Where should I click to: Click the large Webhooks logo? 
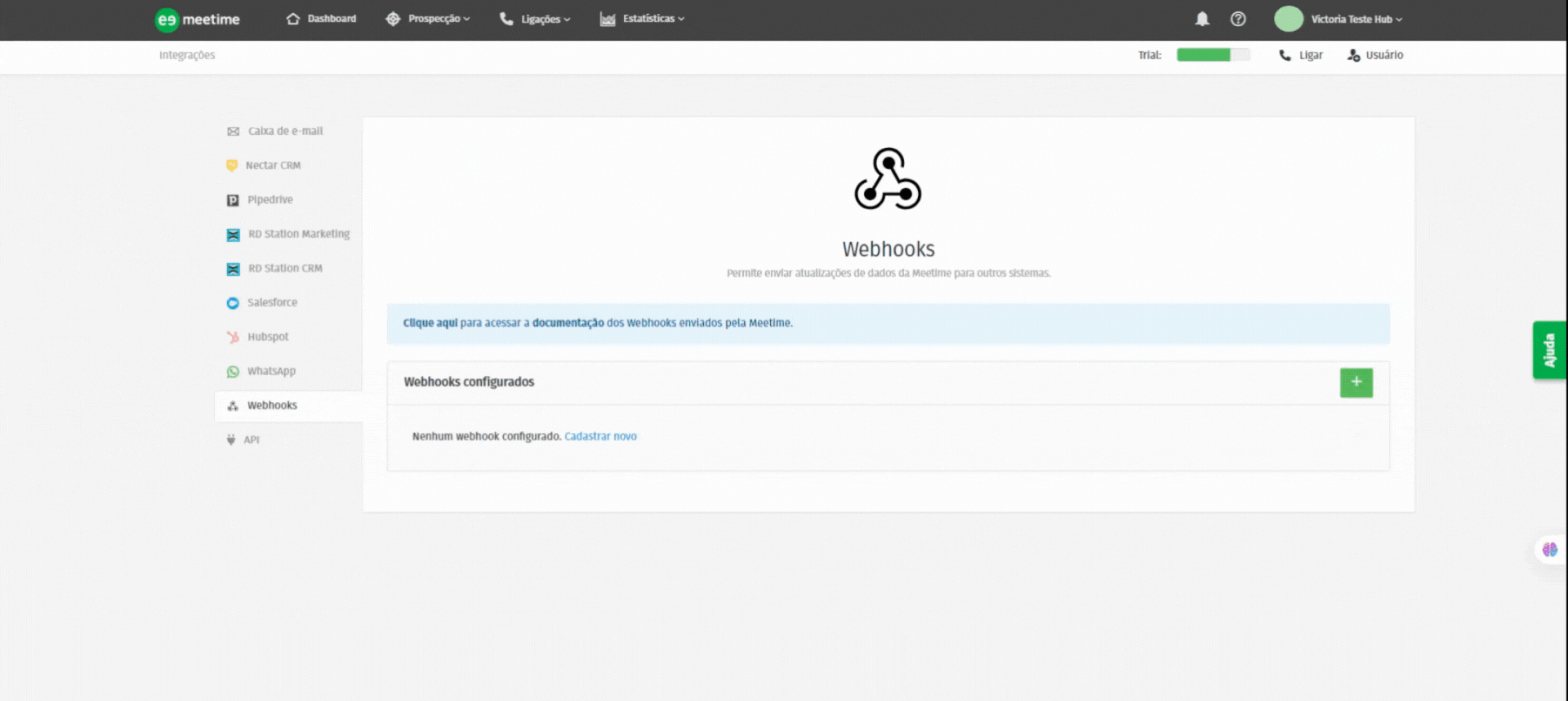click(x=888, y=179)
